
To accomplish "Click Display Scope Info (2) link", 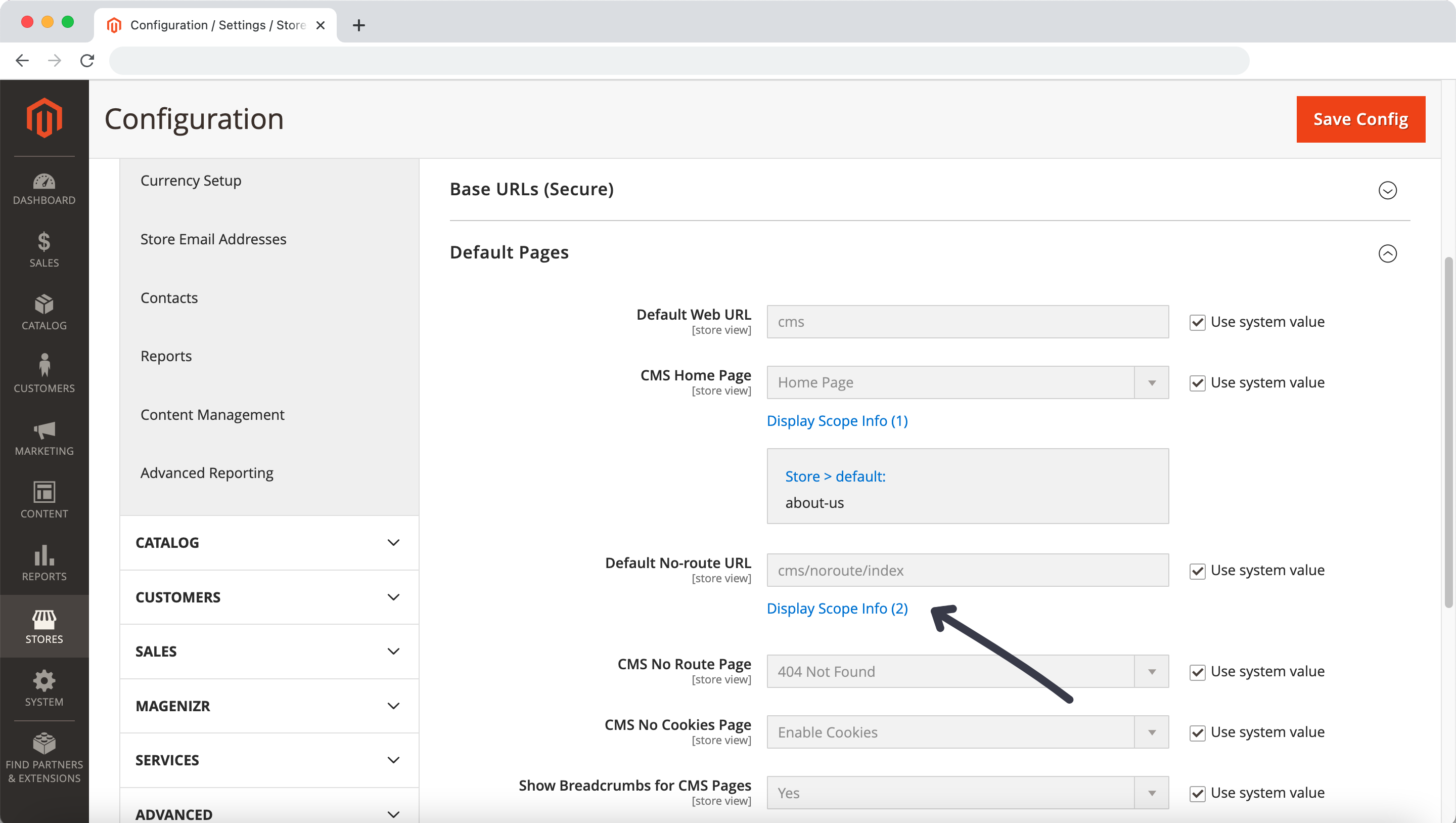I will 837,609.
